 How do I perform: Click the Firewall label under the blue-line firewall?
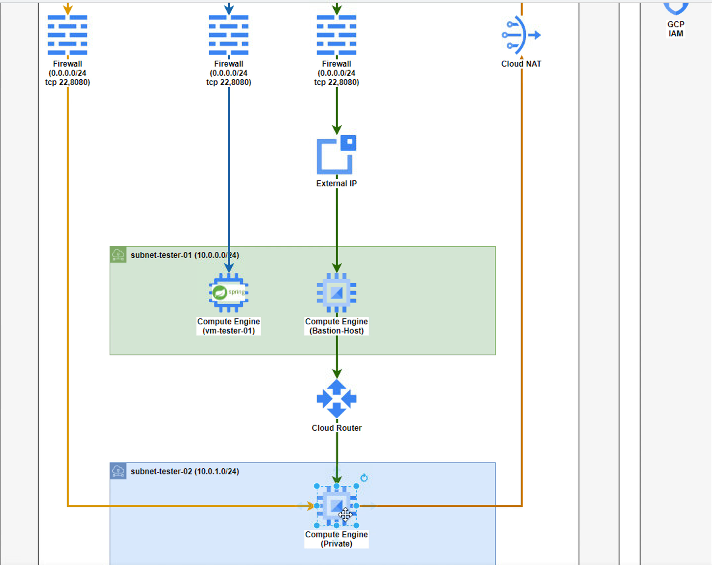coord(229,73)
